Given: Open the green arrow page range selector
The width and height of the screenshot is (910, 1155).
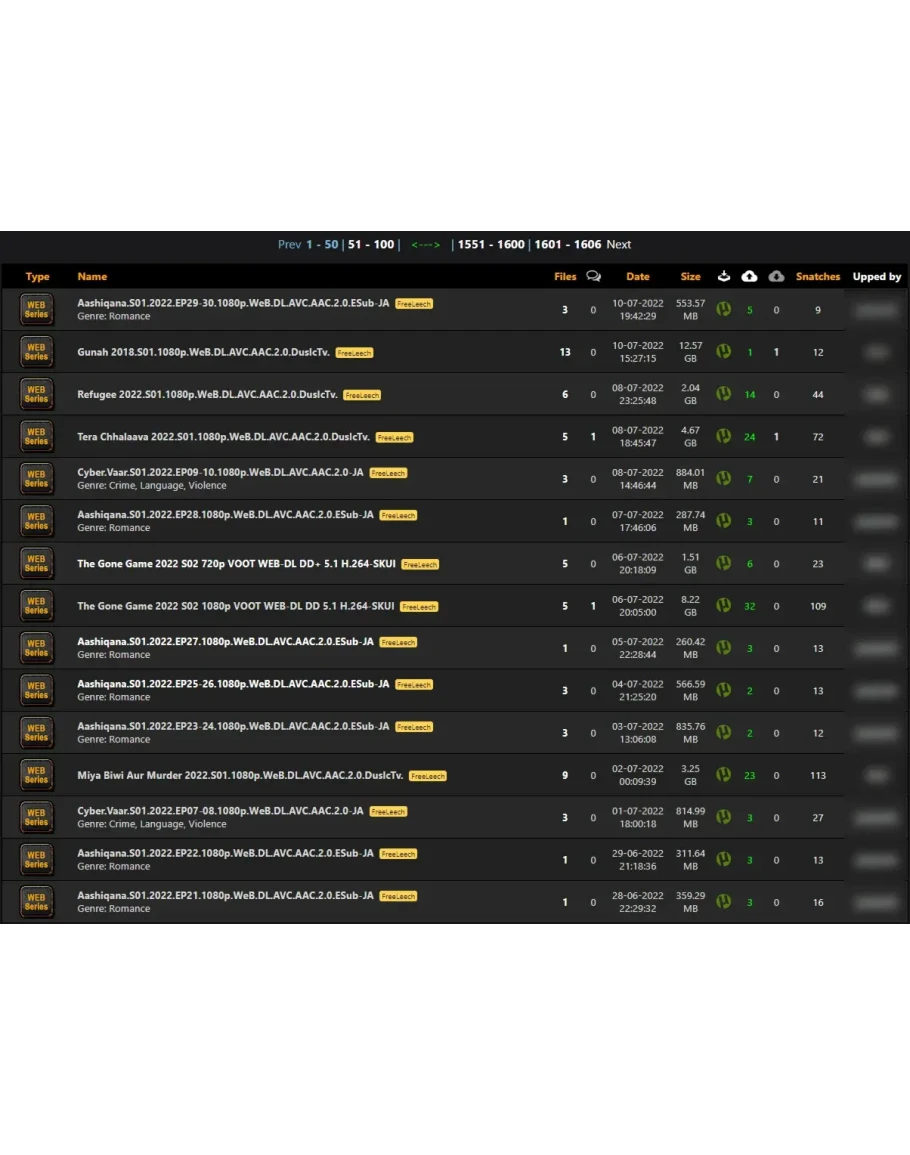Looking at the screenshot, I should click(425, 245).
